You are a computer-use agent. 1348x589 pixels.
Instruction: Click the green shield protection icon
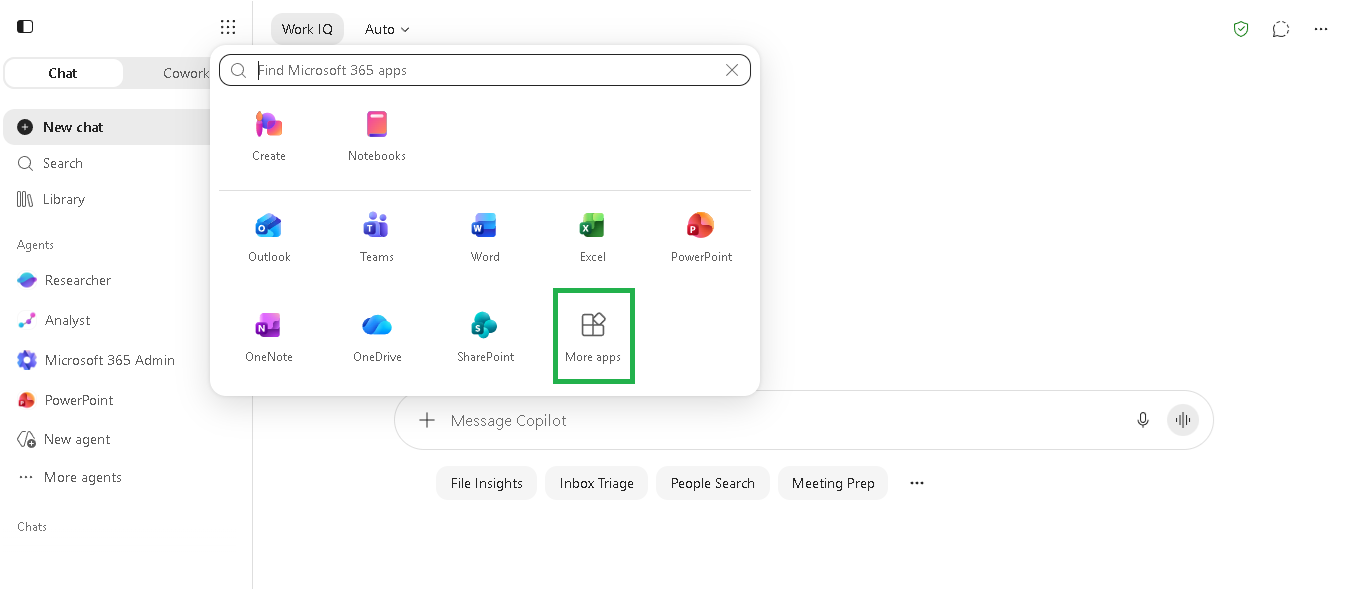(x=1241, y=29)
